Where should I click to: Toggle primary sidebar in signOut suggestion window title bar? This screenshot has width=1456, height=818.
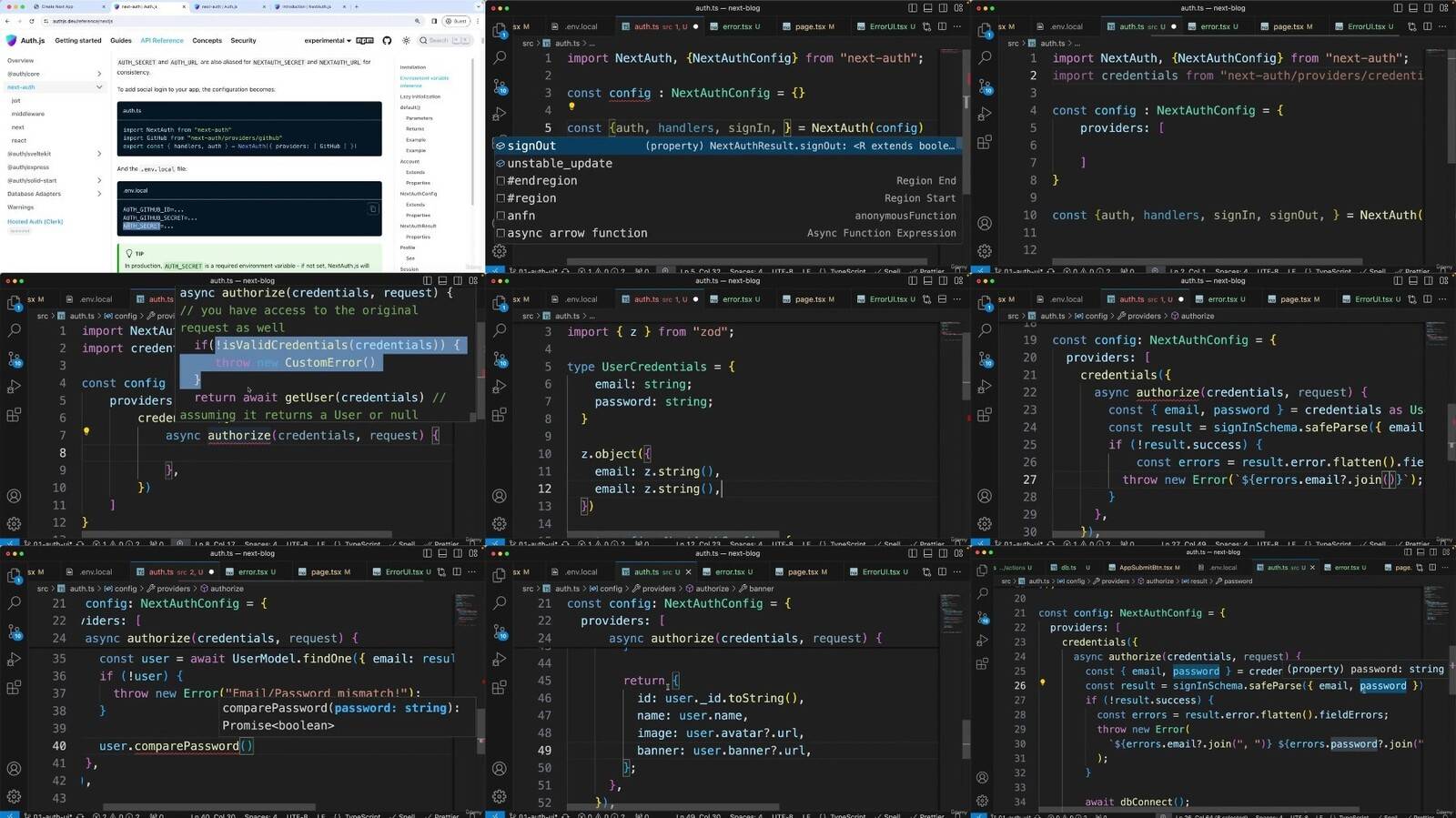point(914,8)
